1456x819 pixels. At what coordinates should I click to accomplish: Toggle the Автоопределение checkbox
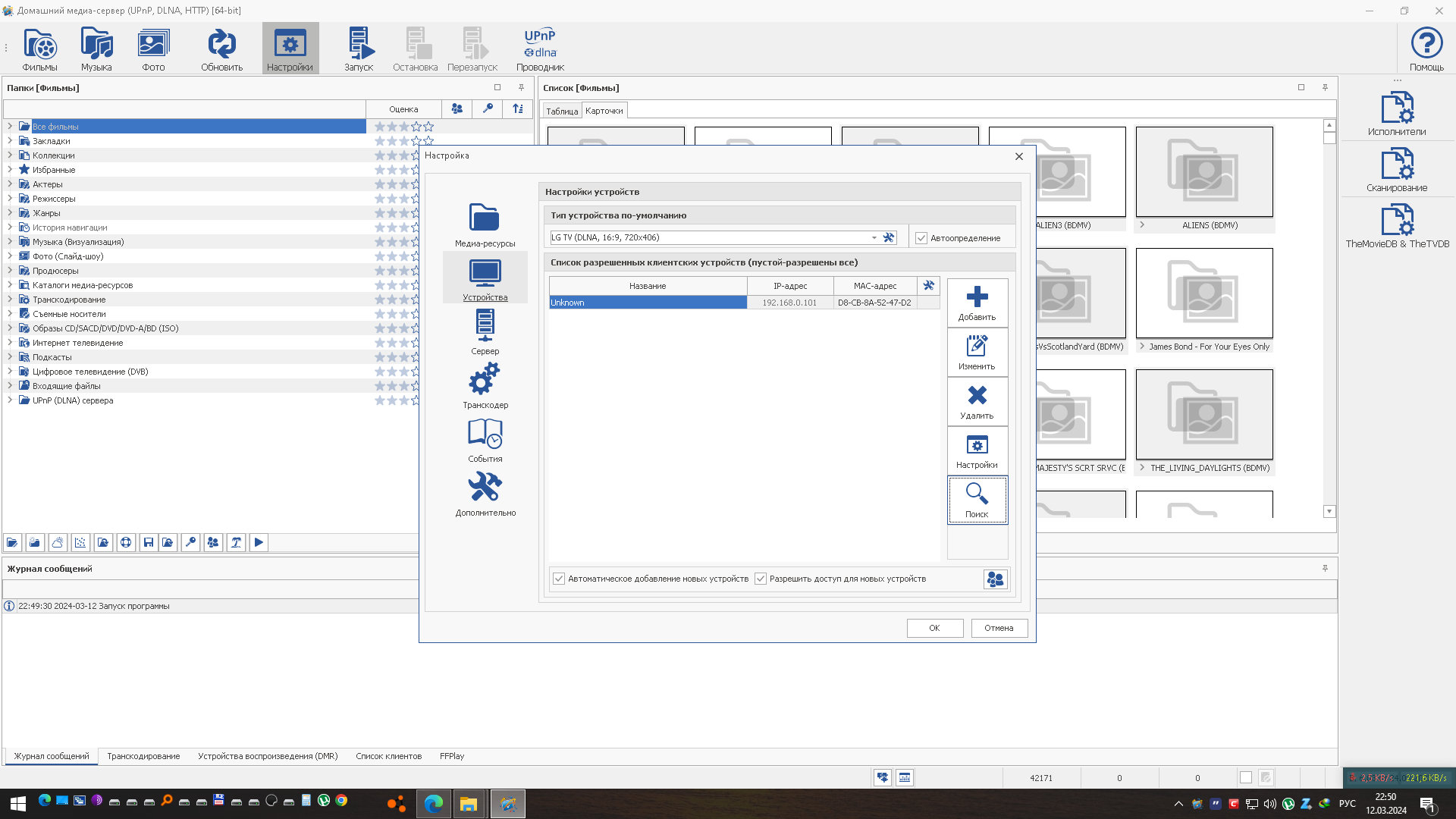coord(921,238)
